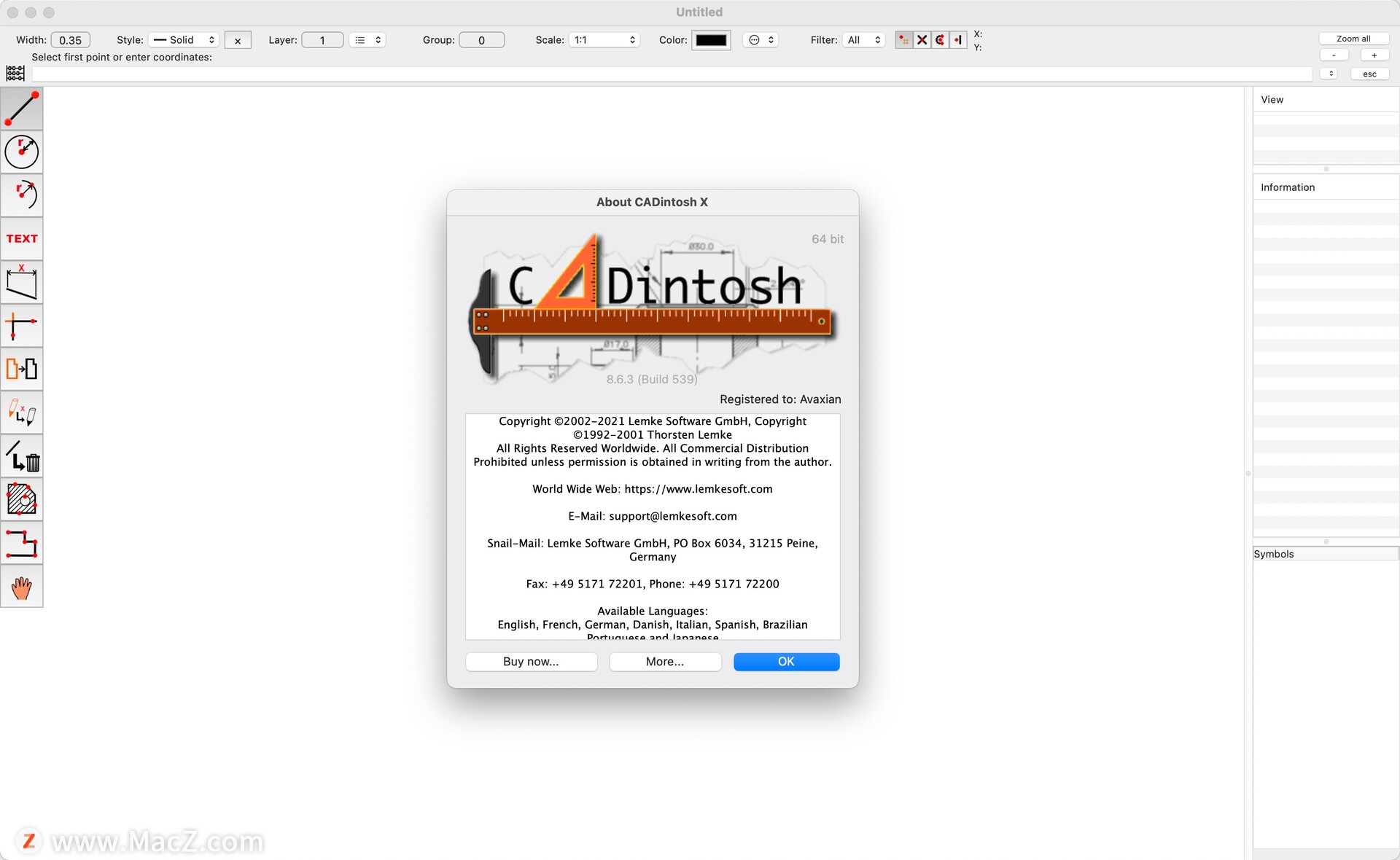Click the support@lemkesoft.com email text

click(672, 516)
